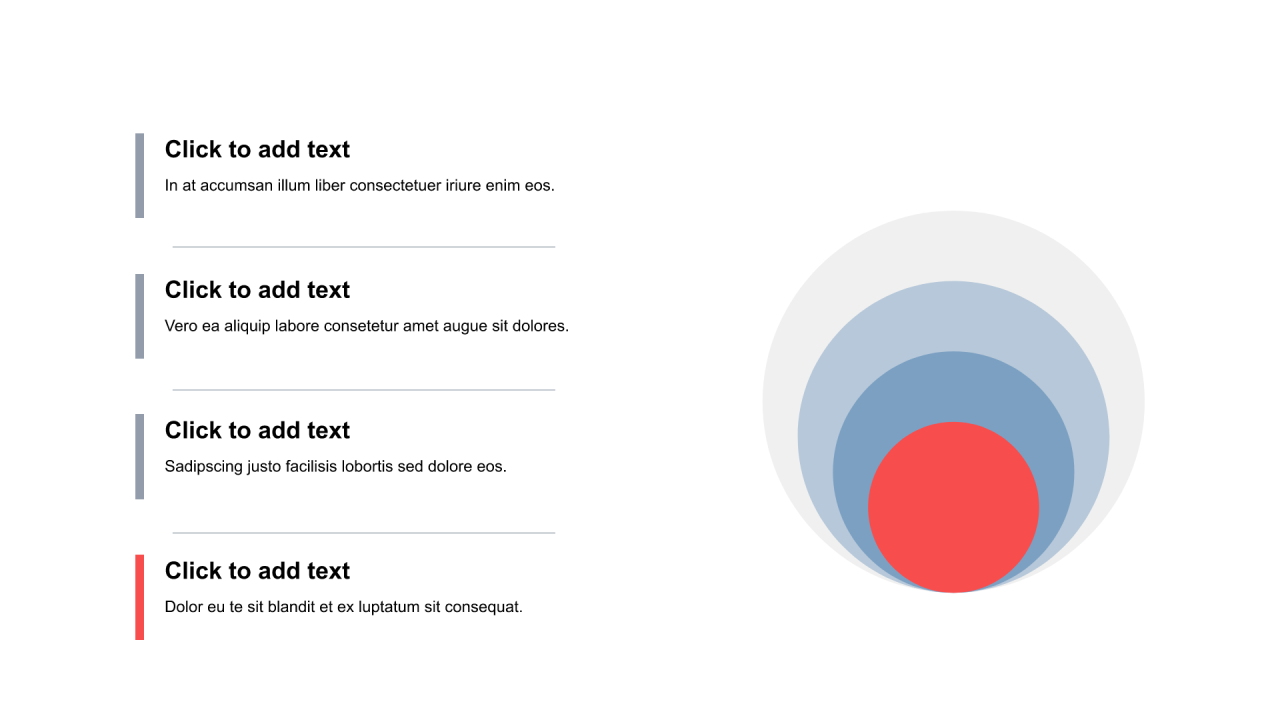Select divider line under 'Sadipscing justo' paragraph
The width and height of the screenshot is (1280, 720).
tap(364, 533)
